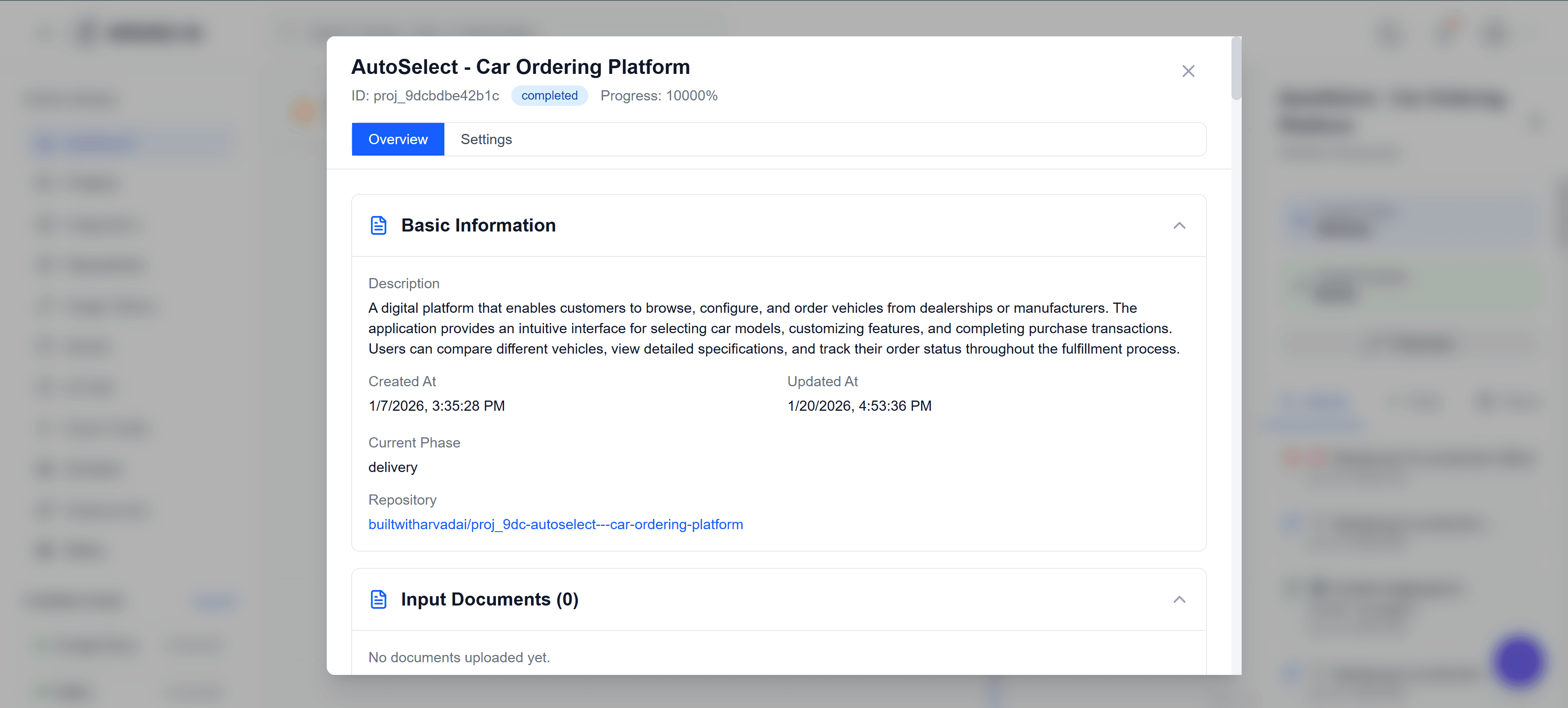Viewport: 1568px width, 708px height.
Task: Click the completed status badge
Action: 549,96
